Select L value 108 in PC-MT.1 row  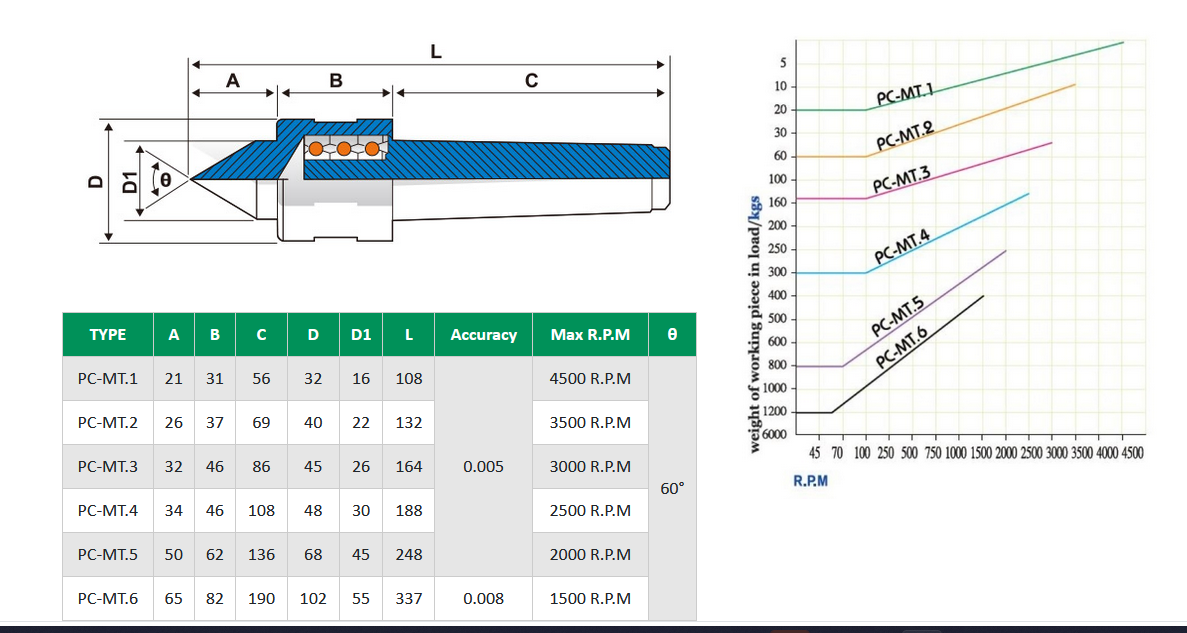pos(409,379)
